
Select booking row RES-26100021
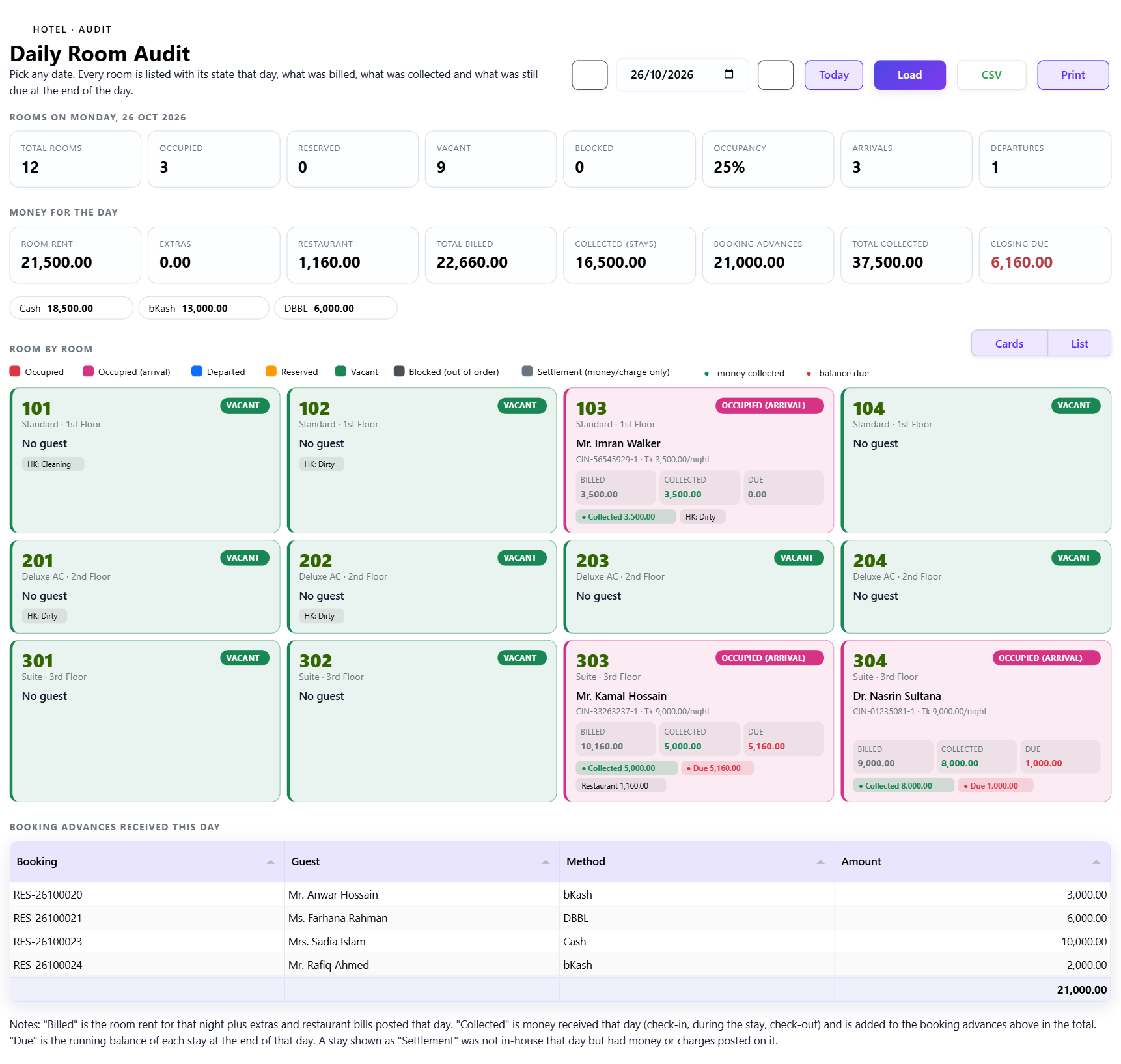point(560,918)
